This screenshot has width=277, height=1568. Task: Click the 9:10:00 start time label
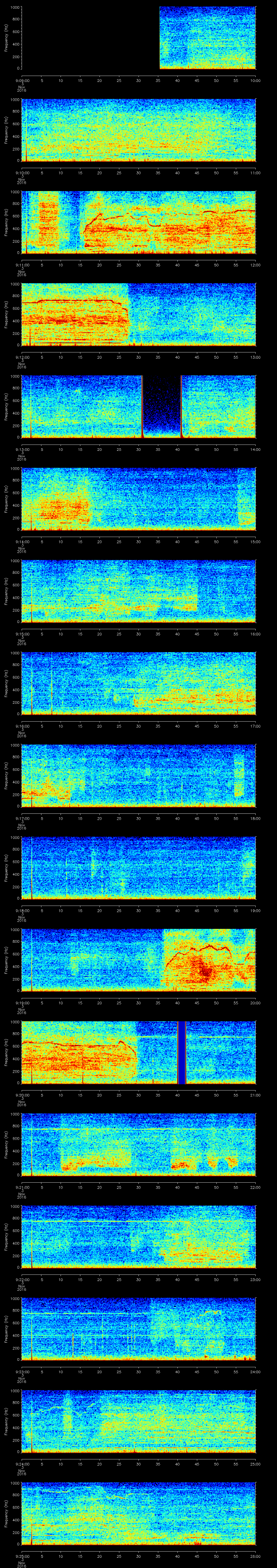pos(22,173)
